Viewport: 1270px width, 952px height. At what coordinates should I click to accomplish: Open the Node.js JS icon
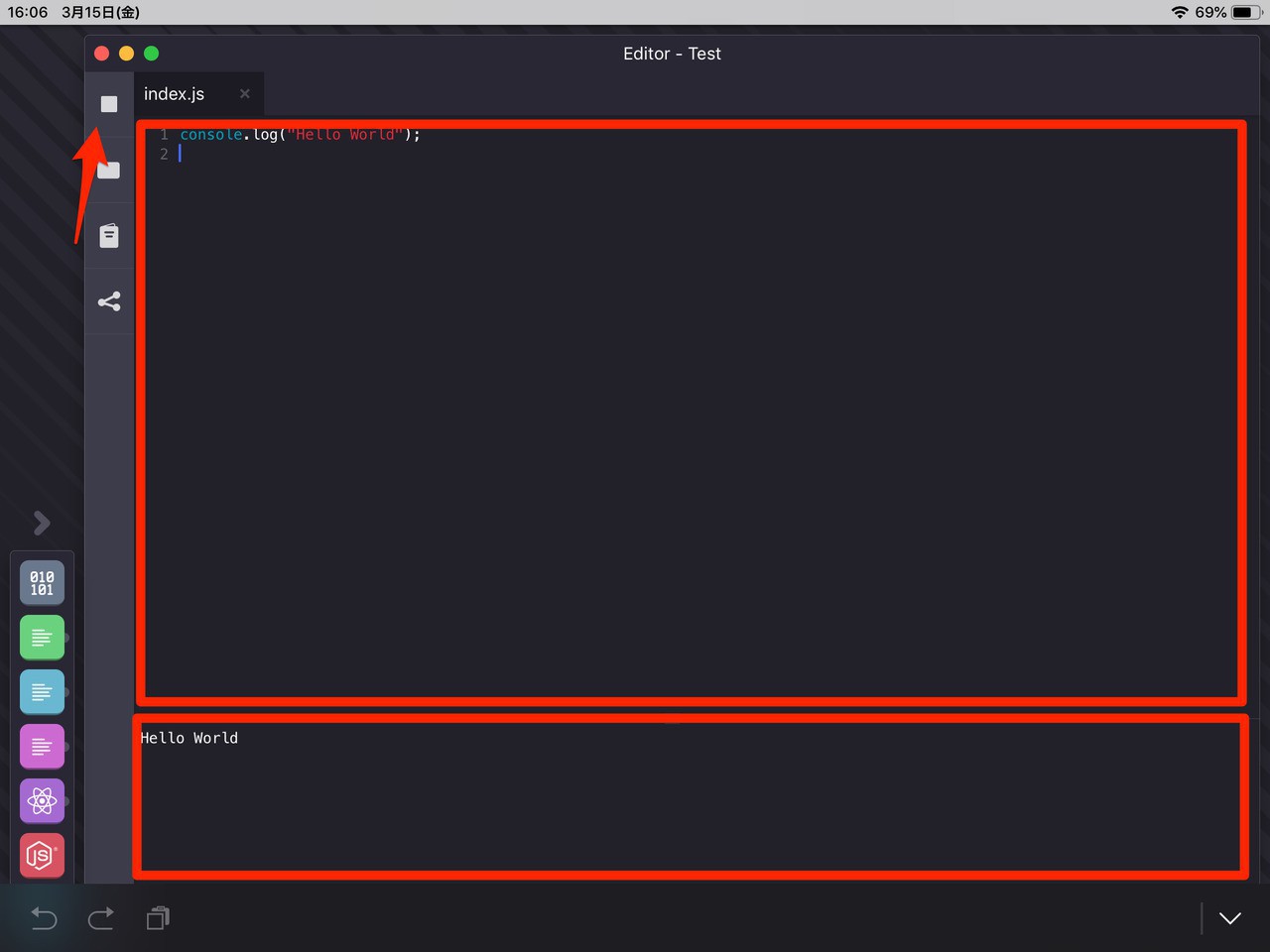point(42,855)
